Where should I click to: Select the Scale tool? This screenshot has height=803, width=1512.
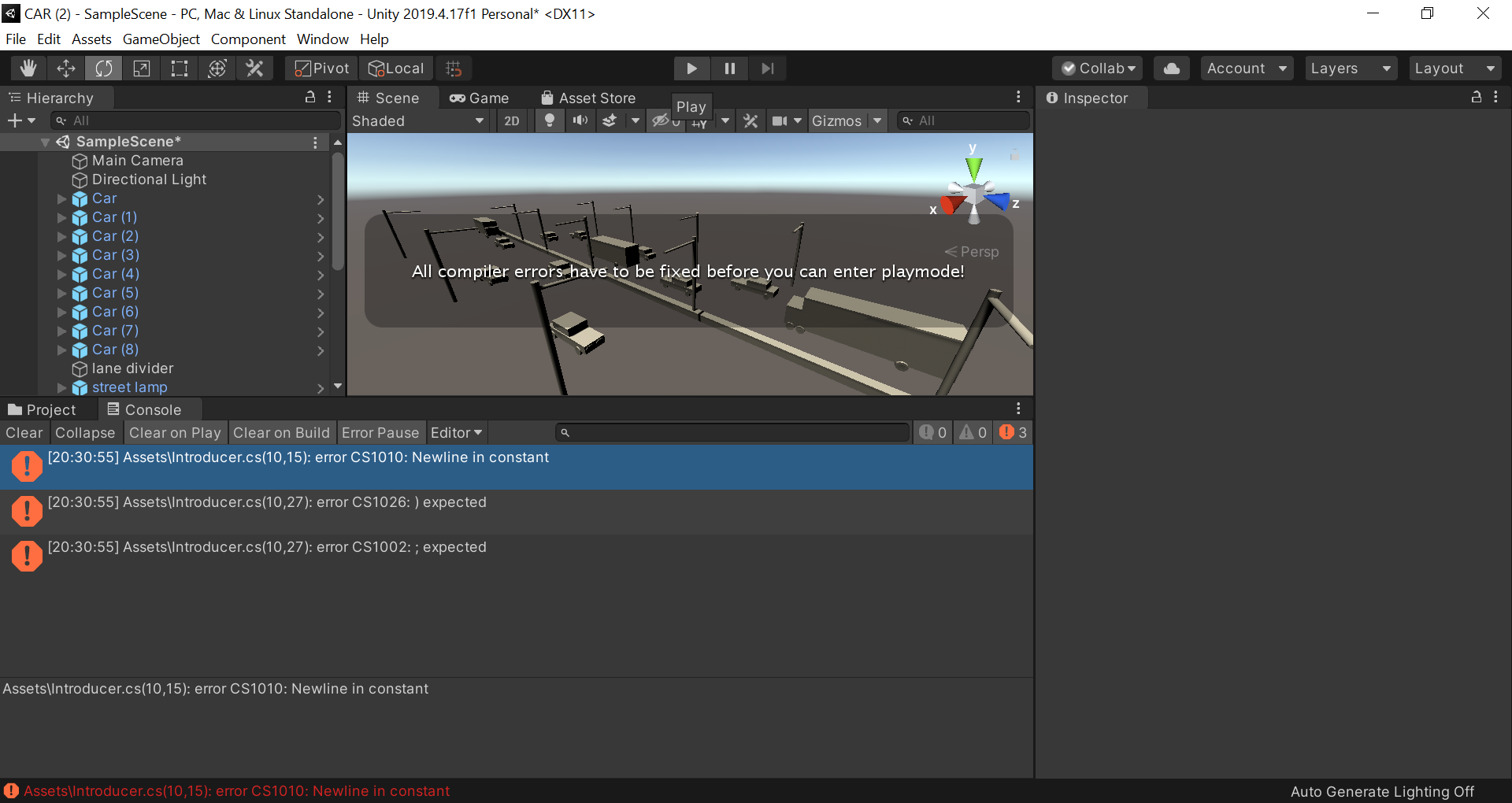142,68
